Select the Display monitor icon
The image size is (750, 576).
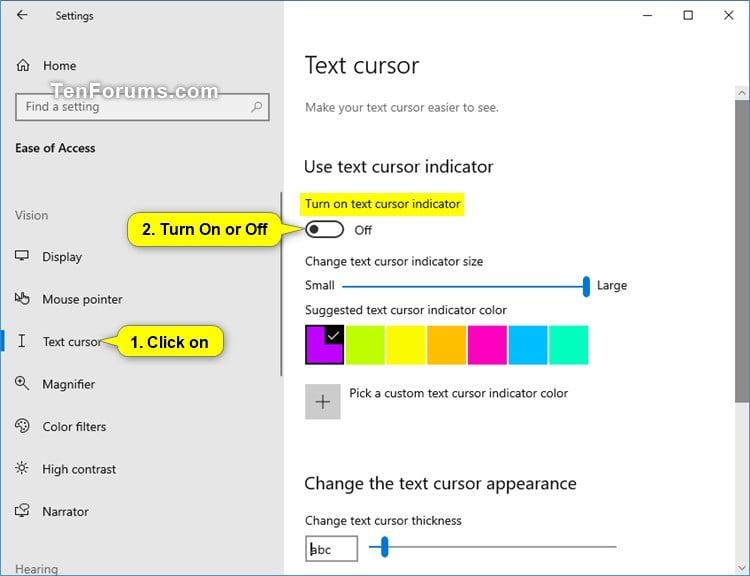pyautogui.click(x=22, y=256)
